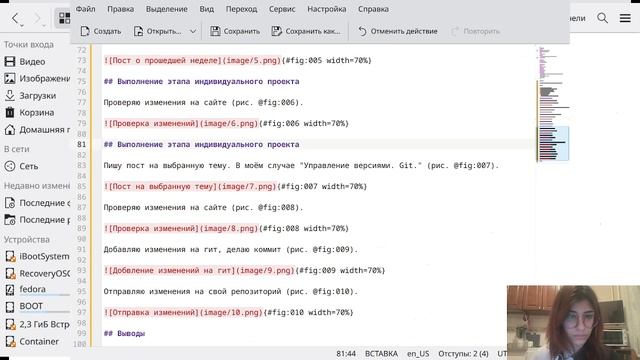Open the Настройка menu

tap(327, 9)
